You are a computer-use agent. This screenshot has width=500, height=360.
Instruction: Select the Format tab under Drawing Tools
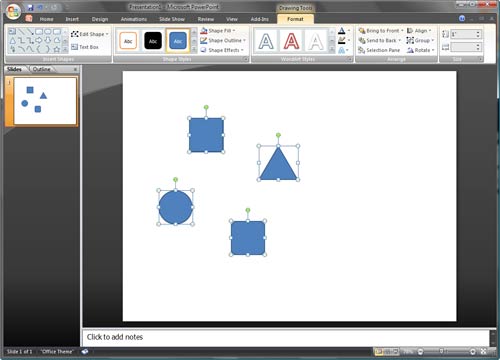tap(295, 19)
